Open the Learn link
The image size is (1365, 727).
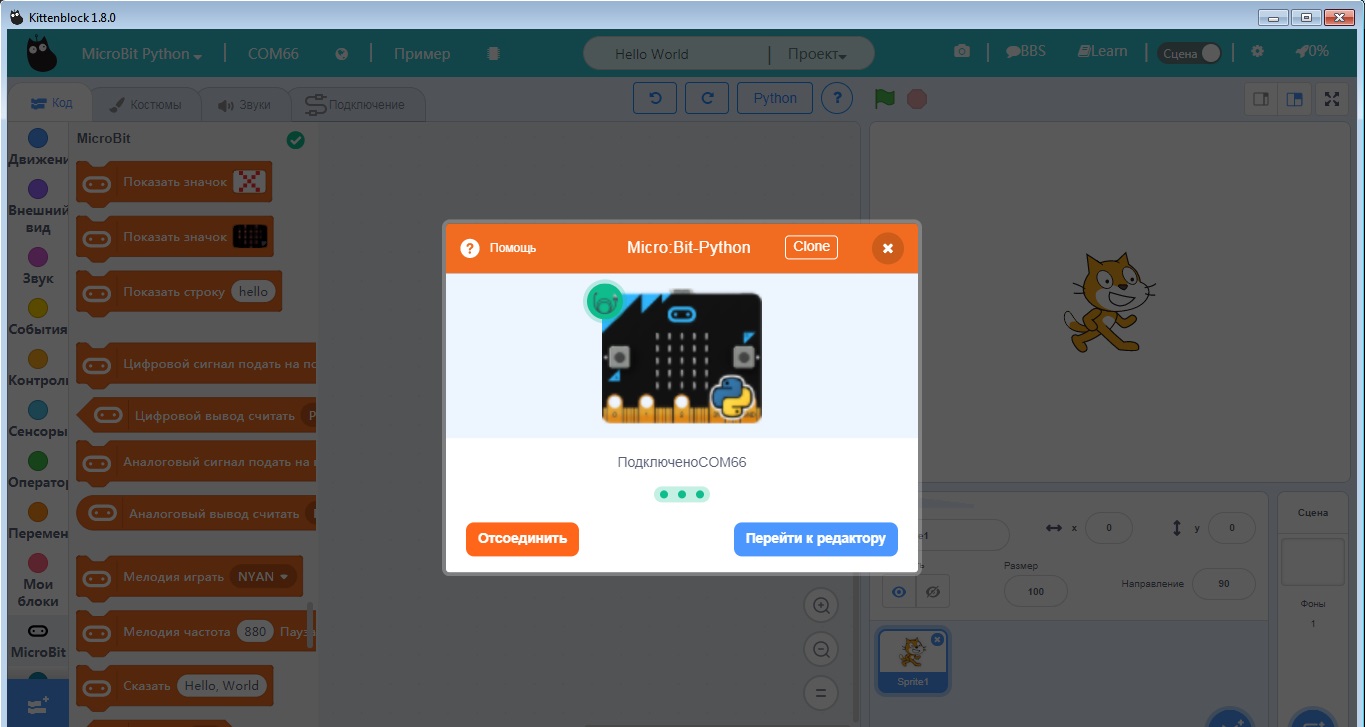(1102, 51)
